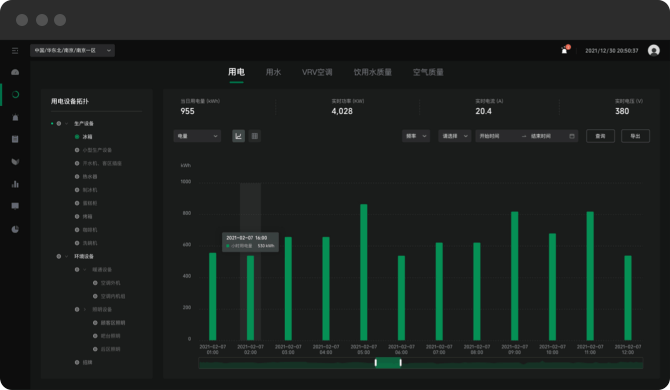
Task: Open the dashboard gauge sidebar icon
Action: tap(15, 72)
